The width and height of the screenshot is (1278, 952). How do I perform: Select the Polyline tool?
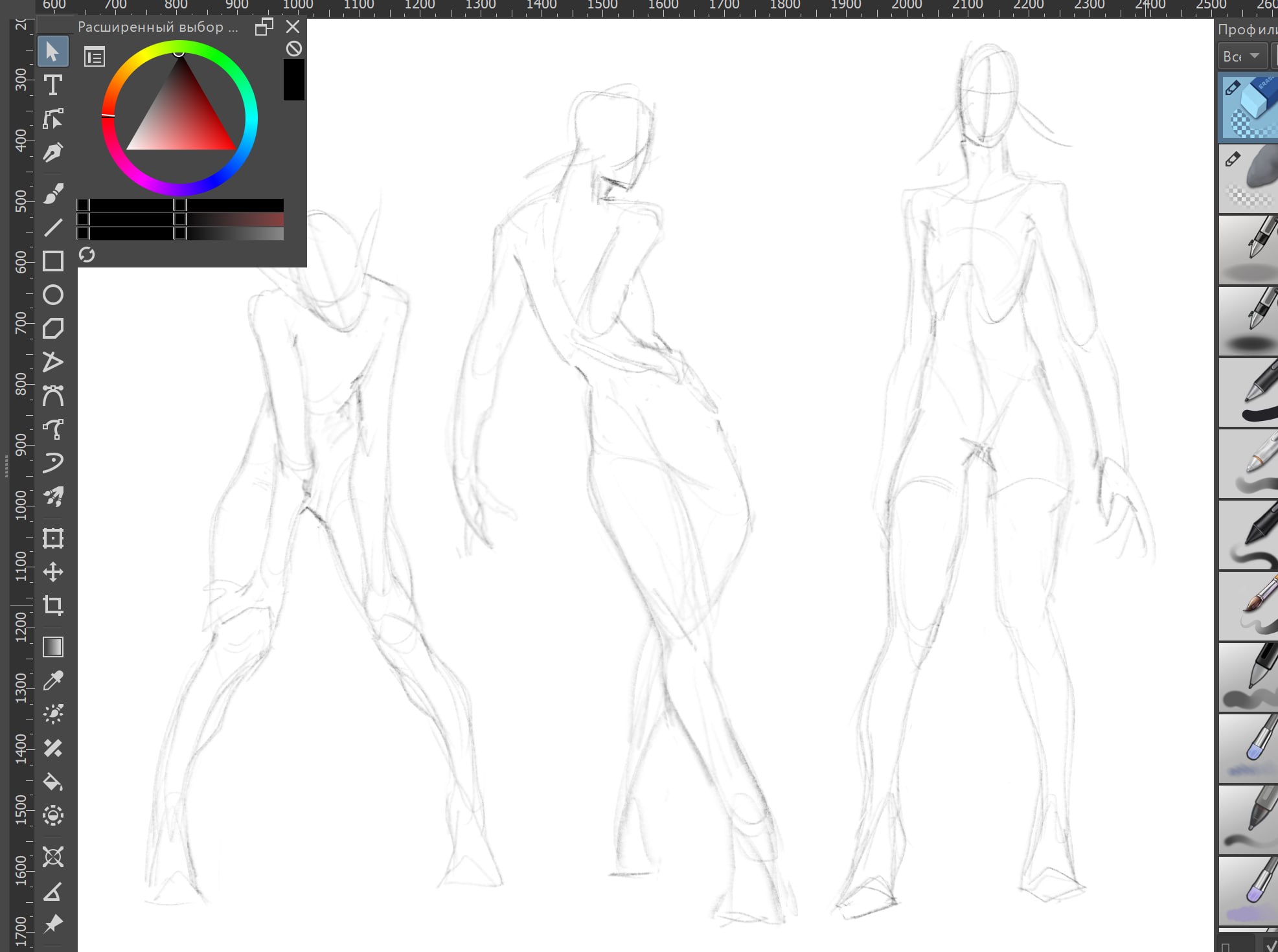(x=53, y=362)
